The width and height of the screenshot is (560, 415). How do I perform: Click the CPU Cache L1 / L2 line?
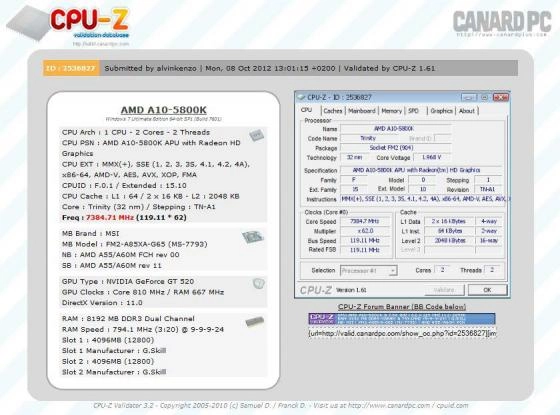[151, 196]
